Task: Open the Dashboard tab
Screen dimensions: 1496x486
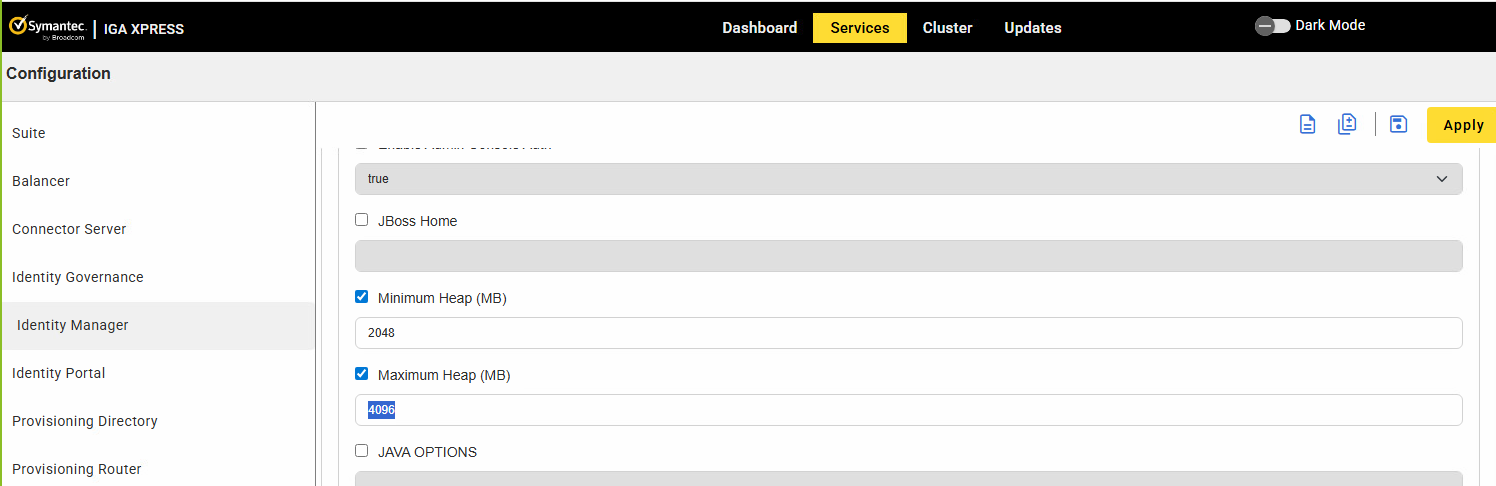Action: pos(760,28)
